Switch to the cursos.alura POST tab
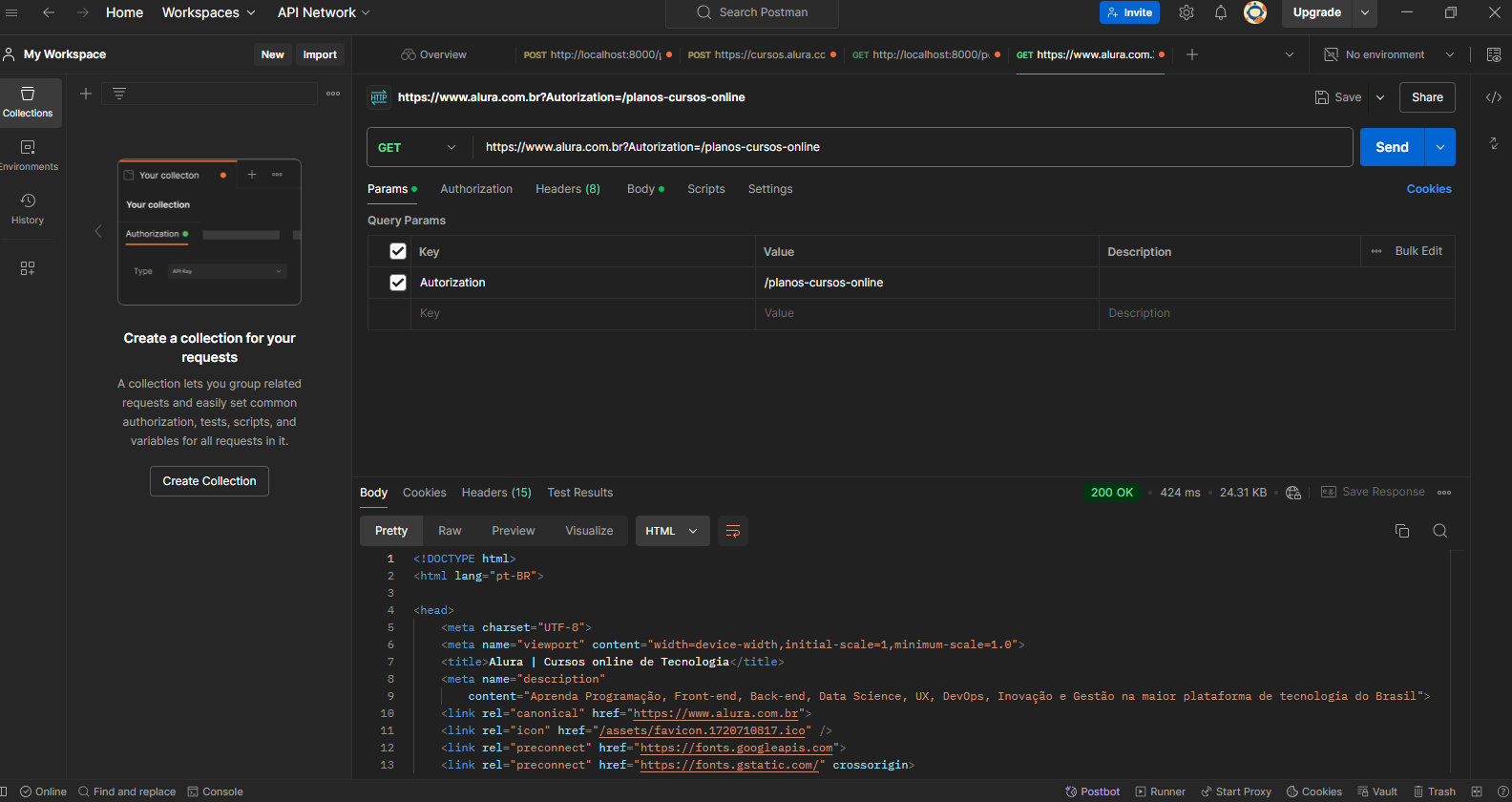1512x802 pixels. (762, 54)
